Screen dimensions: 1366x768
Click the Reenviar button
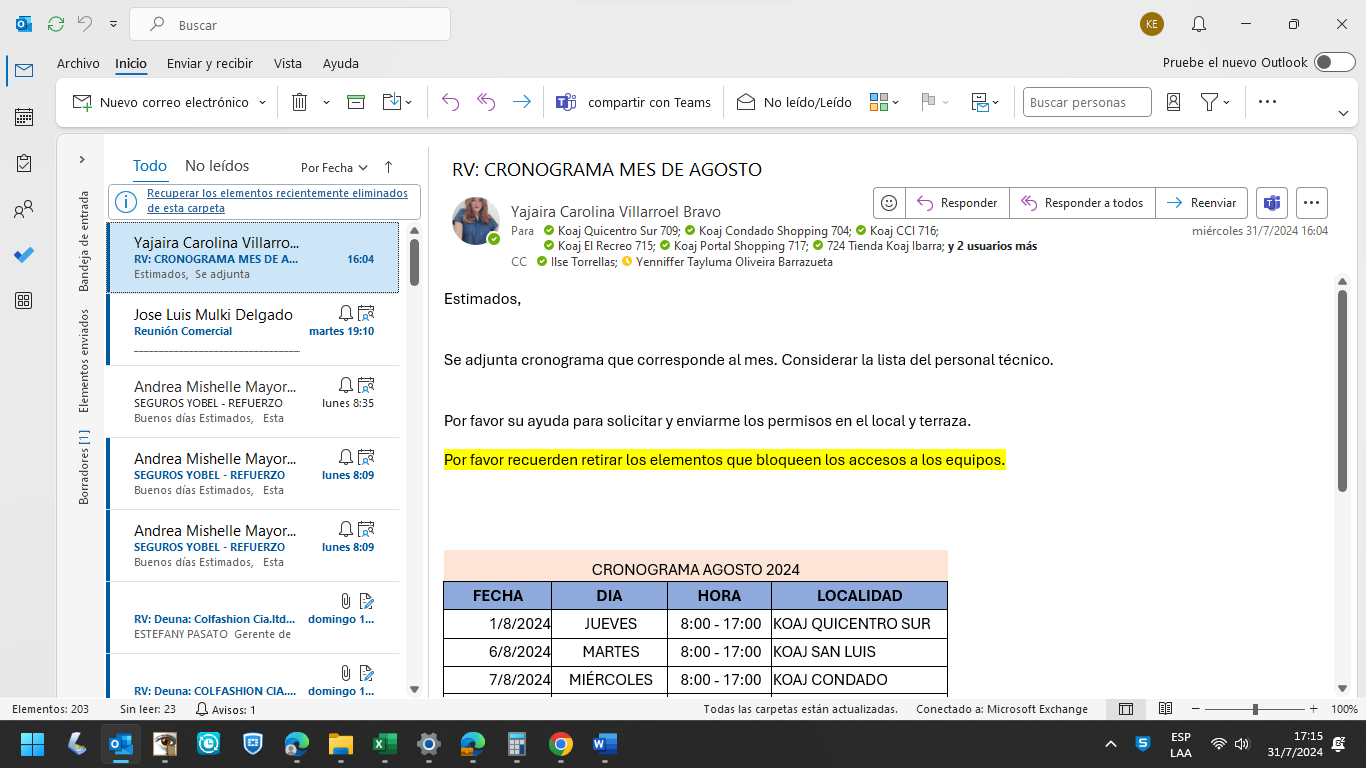click(x=1201, y=203)
